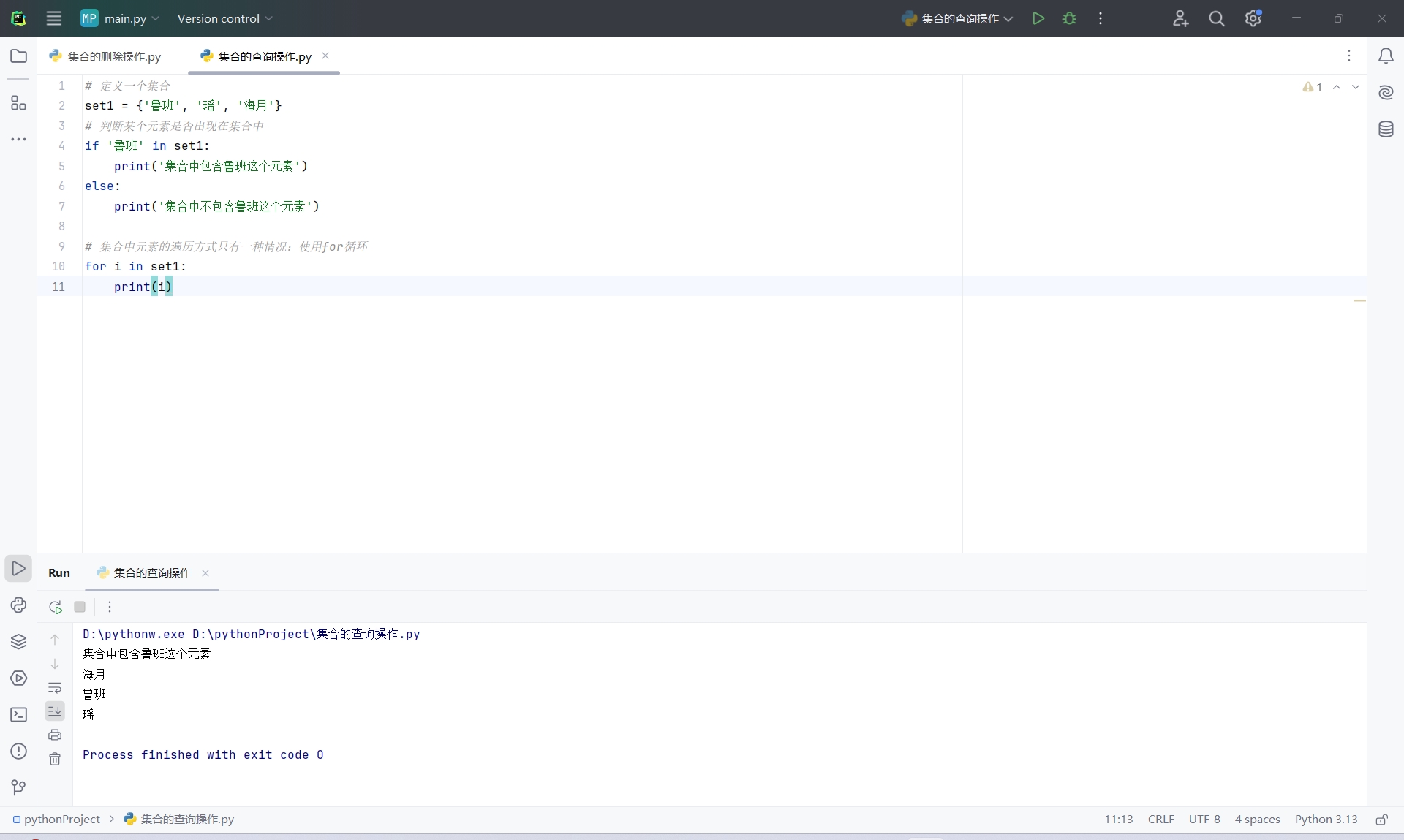Viewport: 1404px width, 840px height.
Task: Open the run configuration dropdown 集合的查询操作
Action: click(958, 18)
